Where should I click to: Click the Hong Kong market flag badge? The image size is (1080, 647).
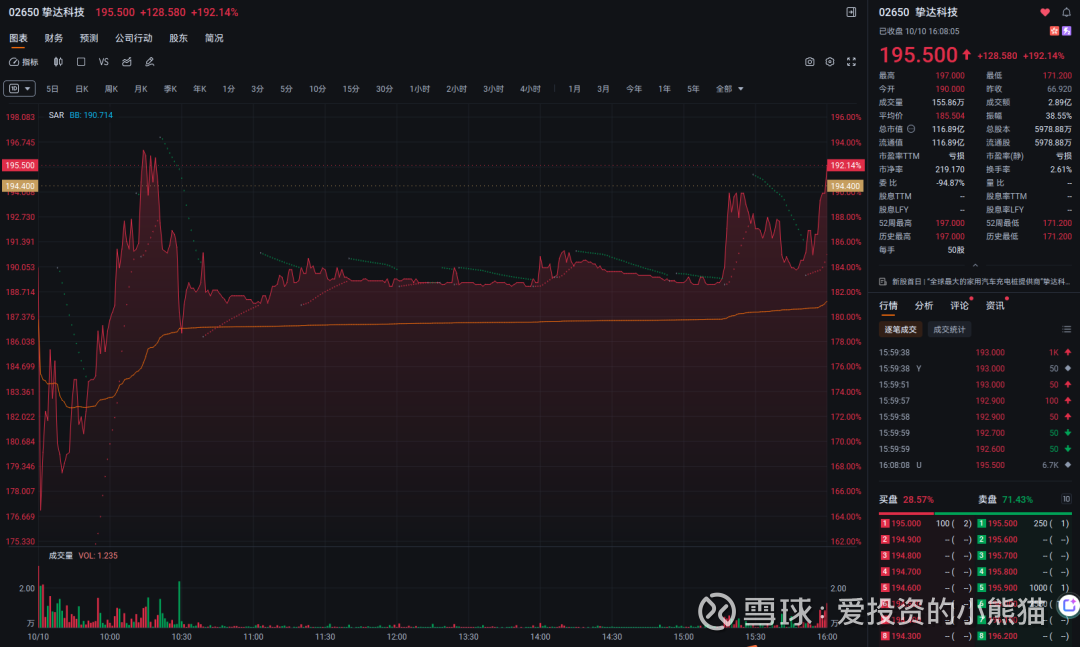pyautogui.click(x=1054, y=31)
